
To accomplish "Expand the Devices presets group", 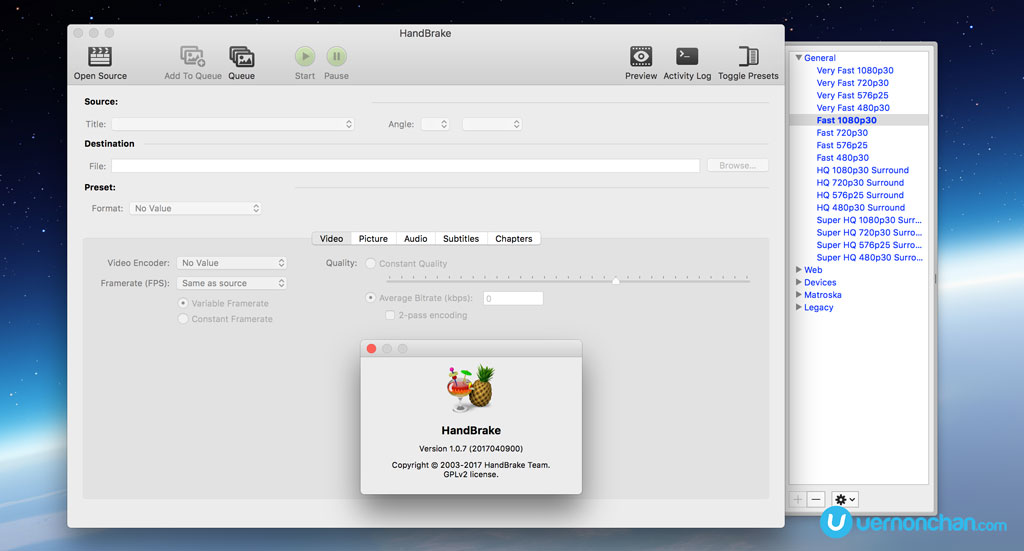I will point(798,282).
